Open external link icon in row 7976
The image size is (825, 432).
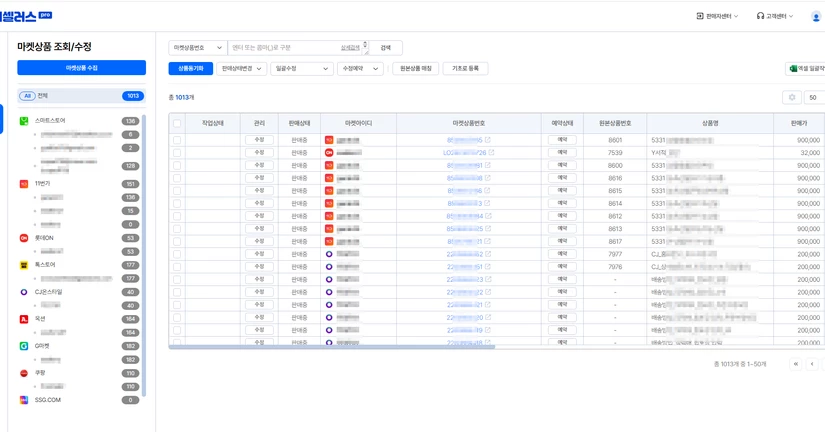click(x=488, y=267)
